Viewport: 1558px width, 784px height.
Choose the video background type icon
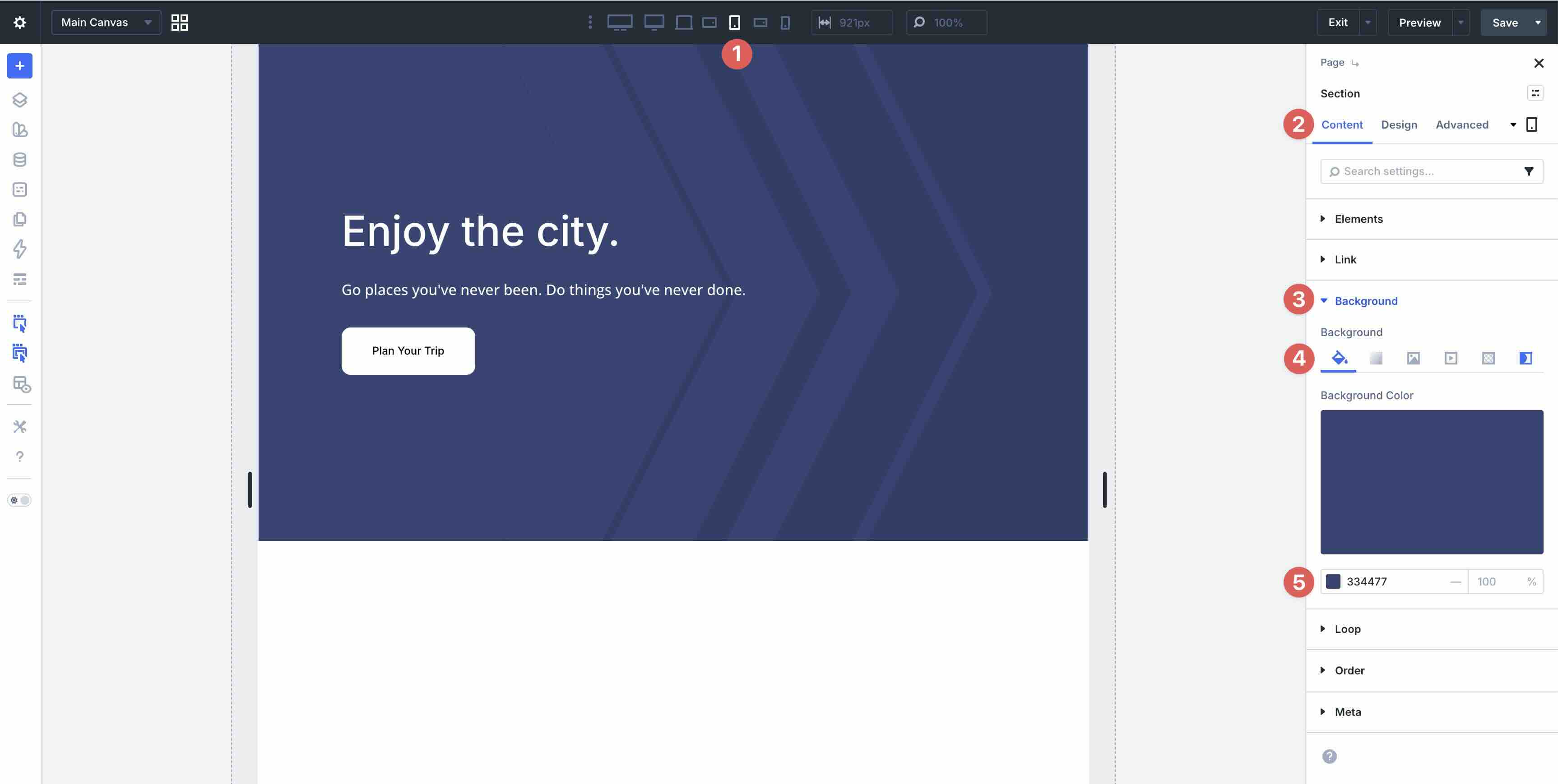coord(1451,358)
